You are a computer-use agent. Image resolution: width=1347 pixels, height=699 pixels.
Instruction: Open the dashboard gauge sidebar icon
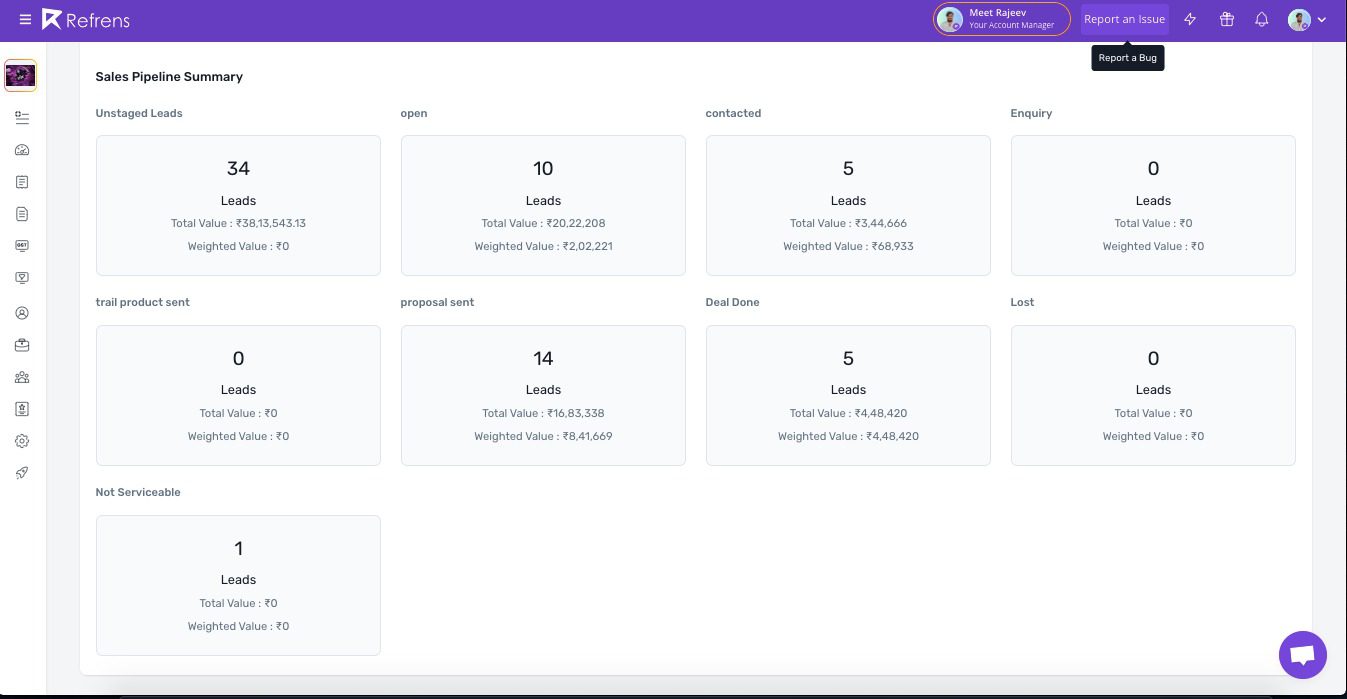point(22,150)
